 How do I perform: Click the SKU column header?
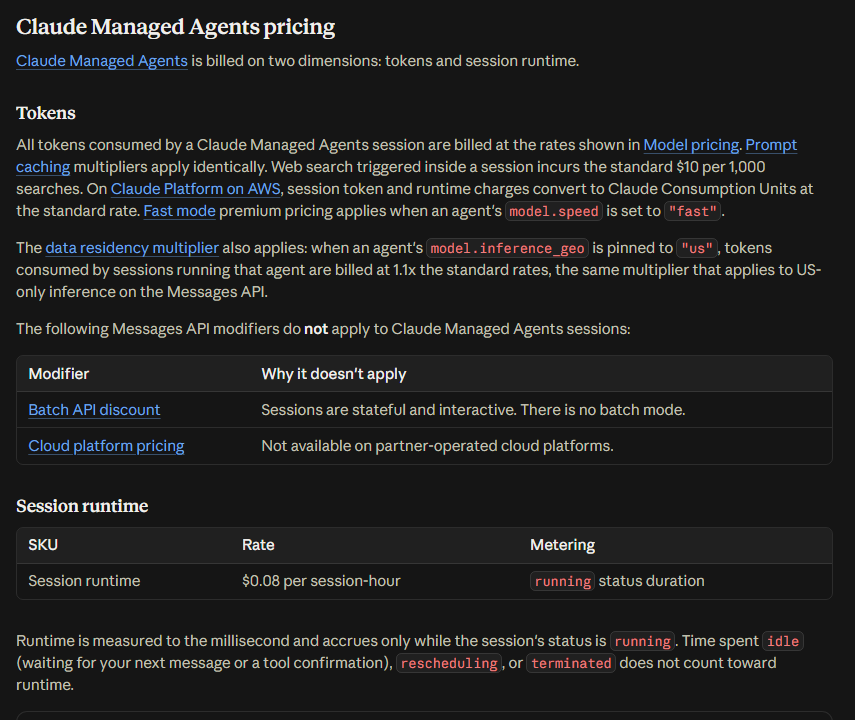coord(43,545)
